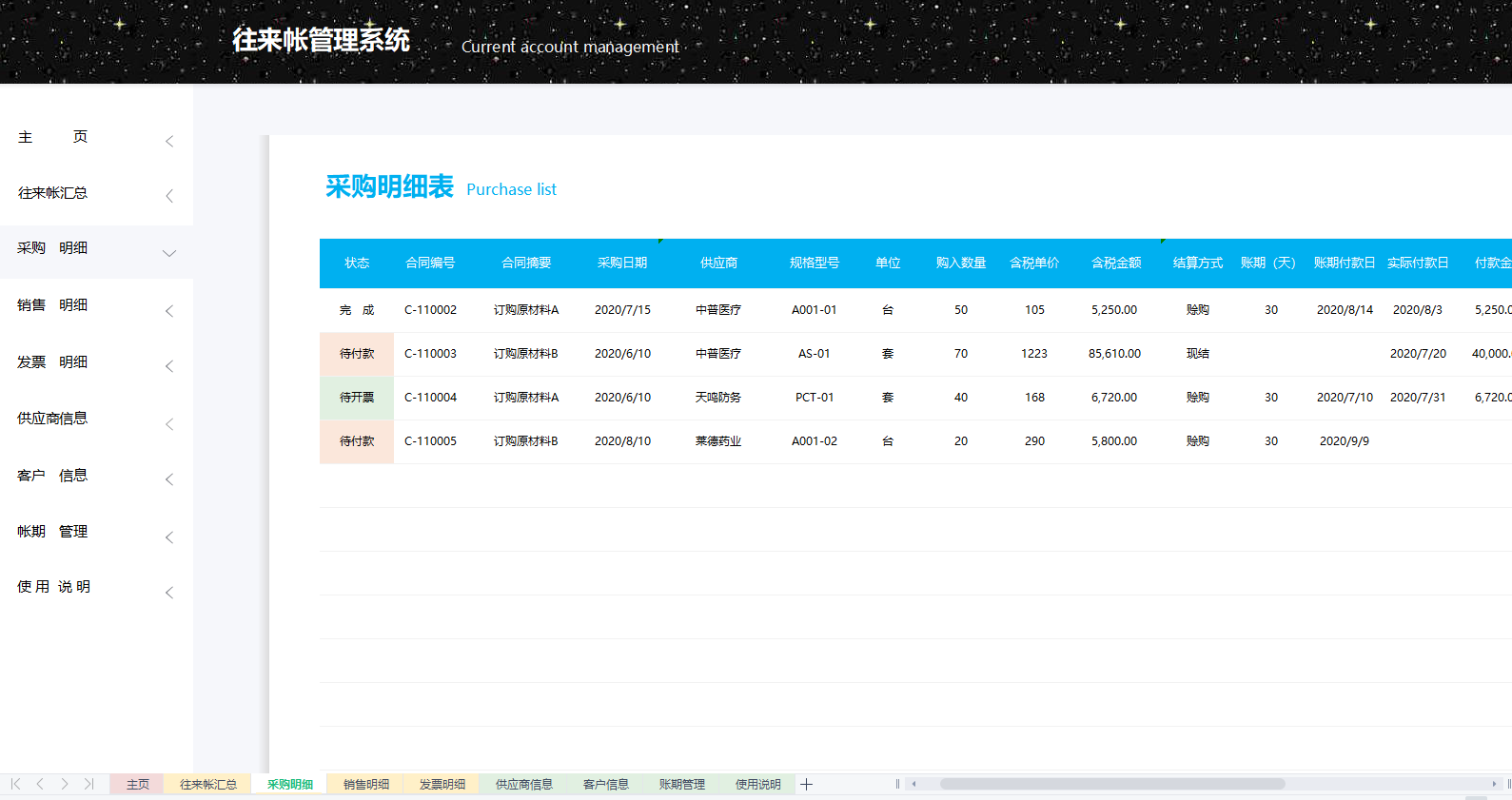Select the 天鸣防务 supplier cell
The image size is (1512, 800).
[x=718, y=398]
